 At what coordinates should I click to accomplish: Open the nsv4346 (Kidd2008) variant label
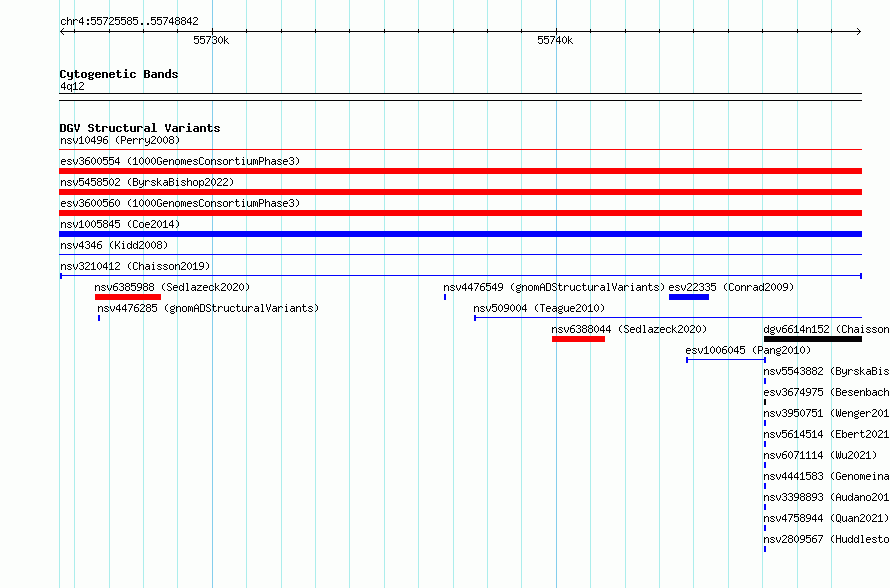(x=114, y=245)
